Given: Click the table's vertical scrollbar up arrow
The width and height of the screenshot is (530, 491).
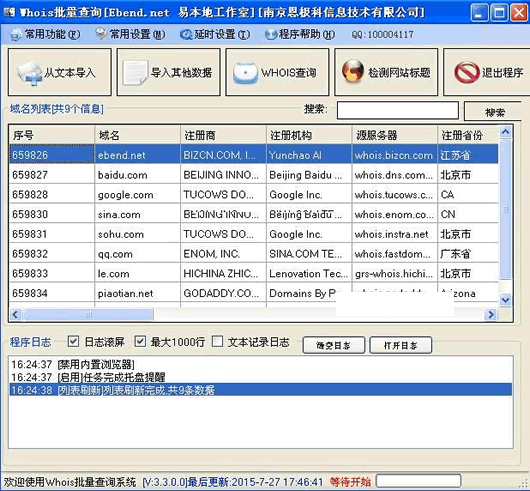Looking at the screenshot, I should 505,132.
